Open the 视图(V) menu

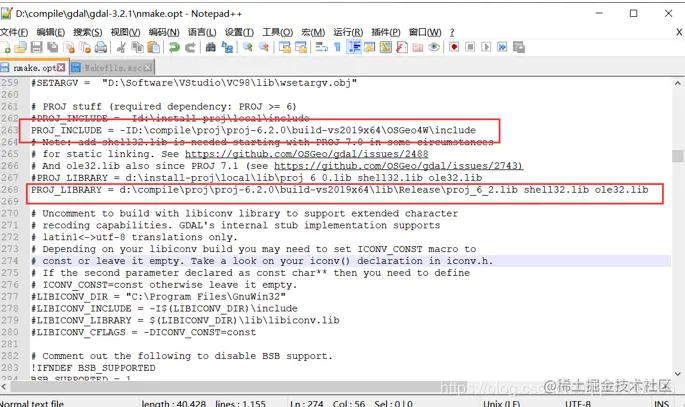point(125,32)
